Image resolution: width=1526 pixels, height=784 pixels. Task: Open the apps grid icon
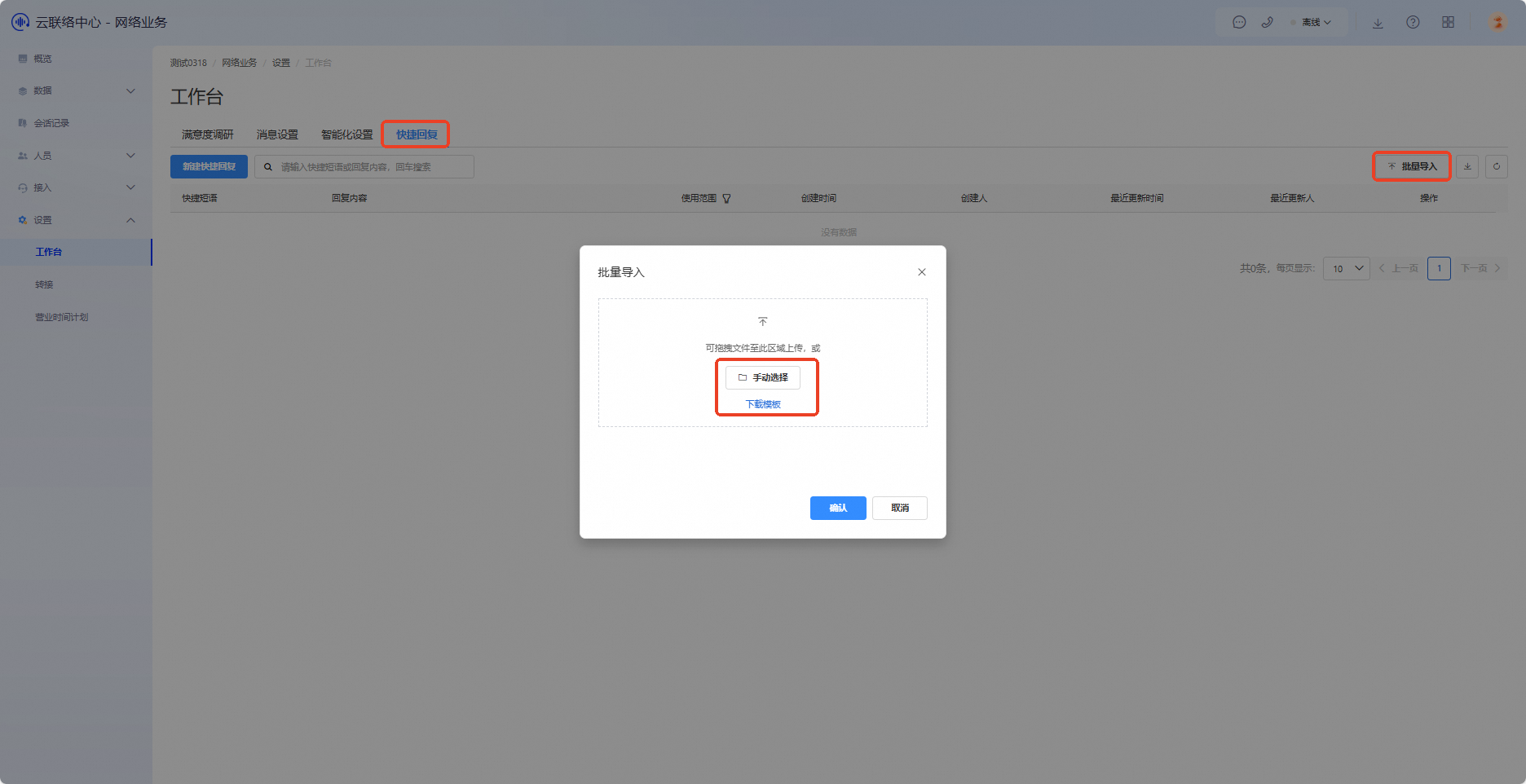coord(1448,23)
